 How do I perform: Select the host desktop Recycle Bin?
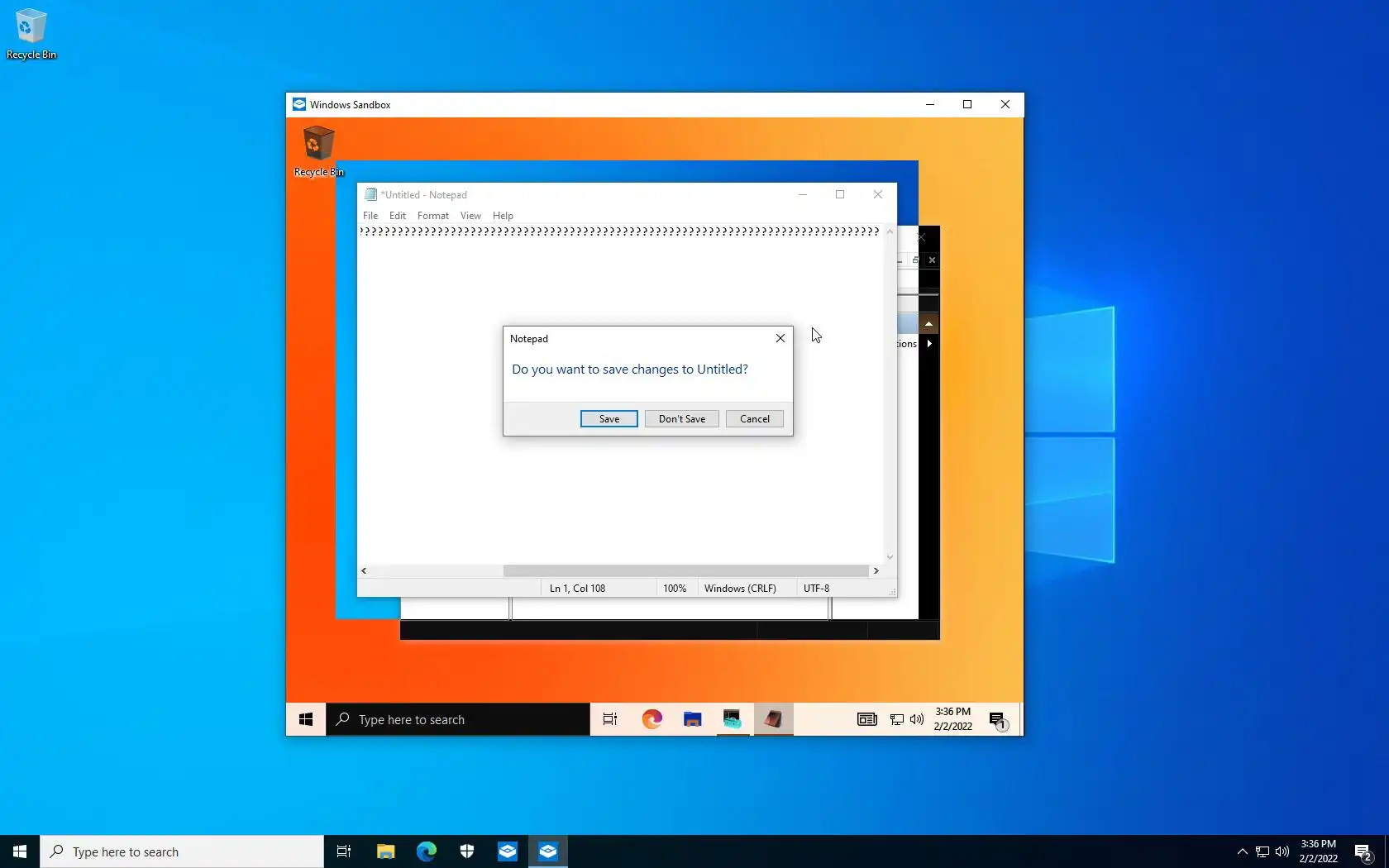31,34
